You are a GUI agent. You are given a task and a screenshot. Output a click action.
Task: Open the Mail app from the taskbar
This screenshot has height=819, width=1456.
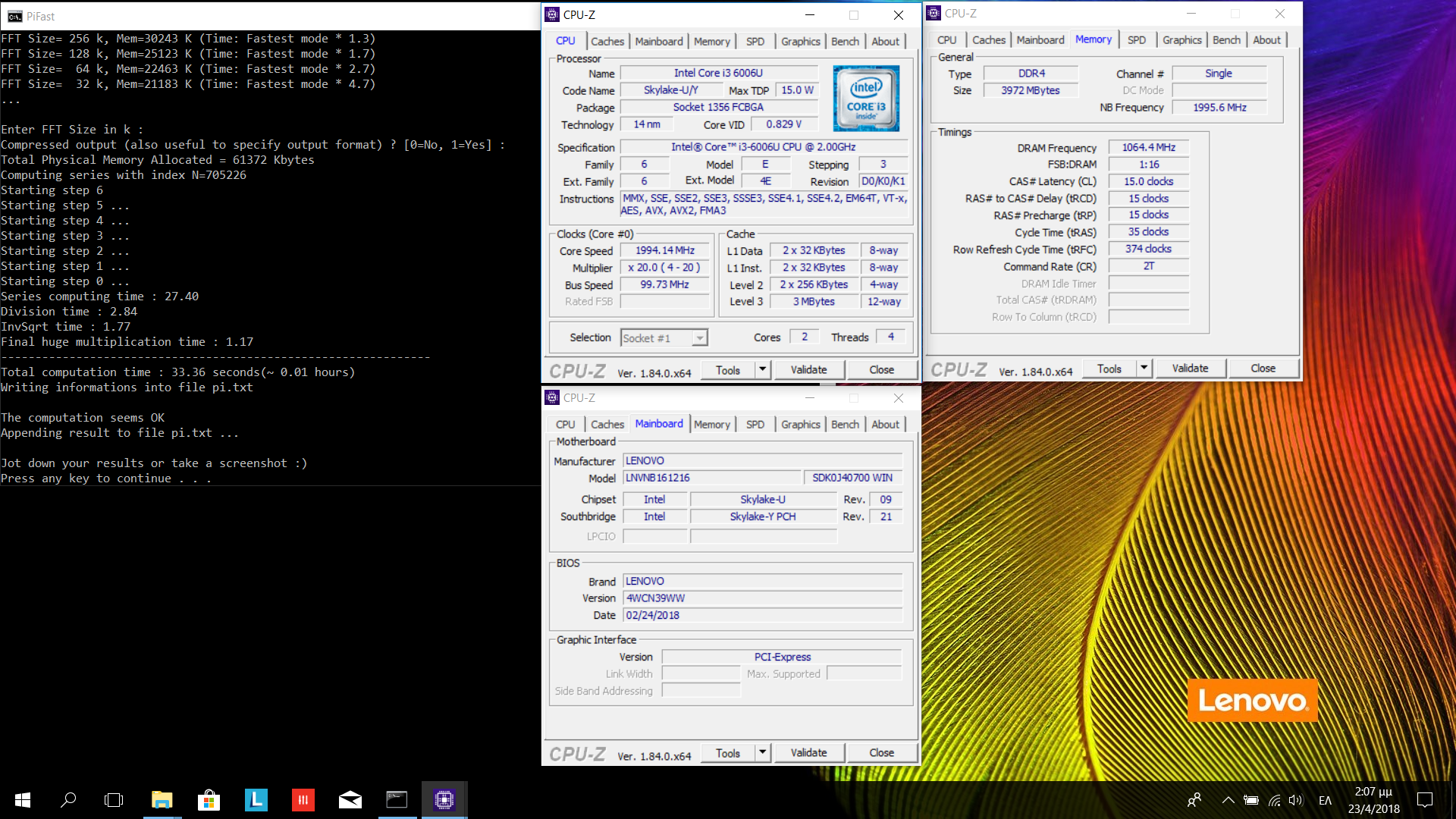tap(350, 800)
